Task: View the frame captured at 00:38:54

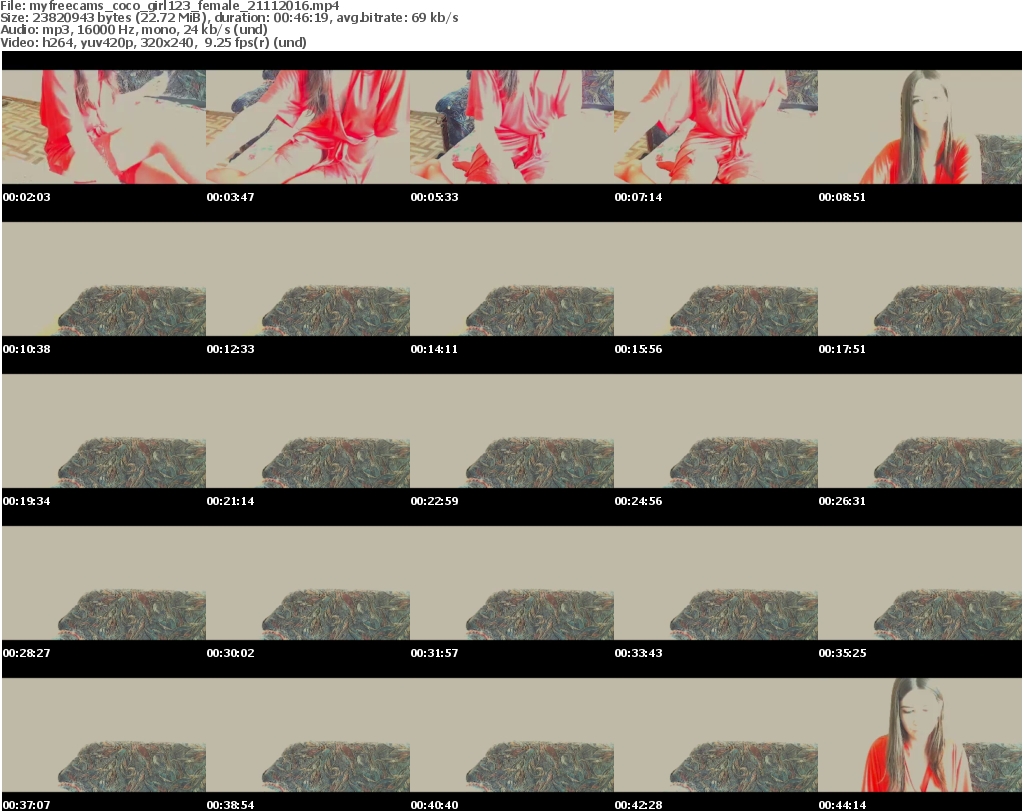Action: pyautogui.click(x=308, y=735)
